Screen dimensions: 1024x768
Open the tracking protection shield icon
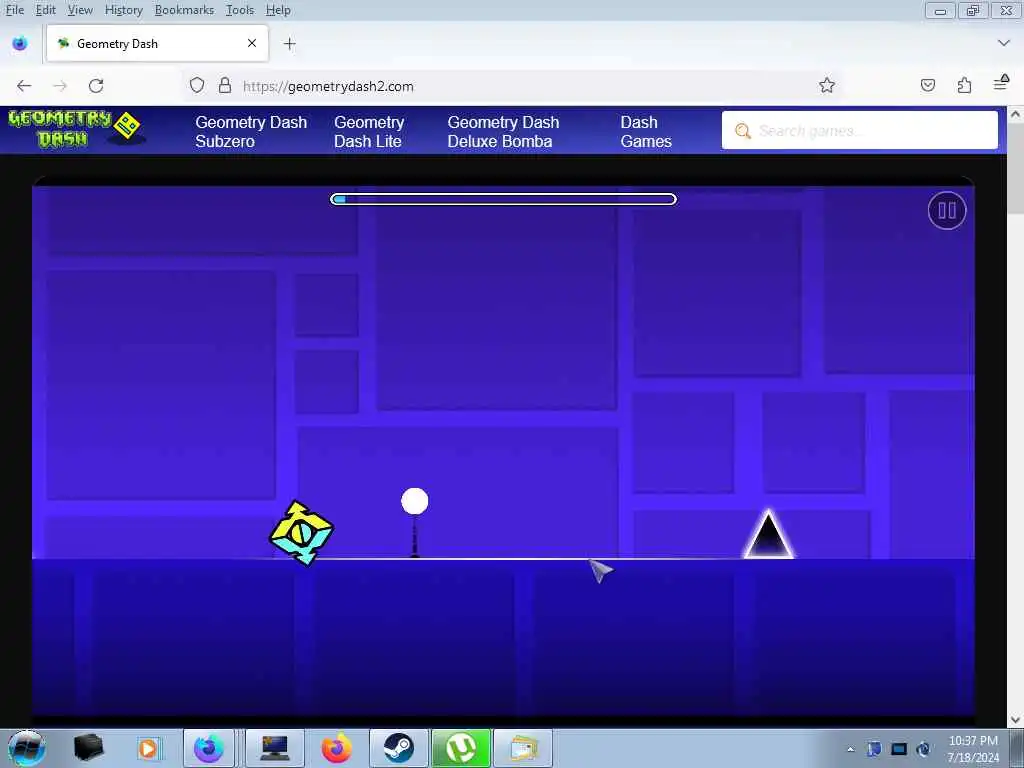click(197, 86)
